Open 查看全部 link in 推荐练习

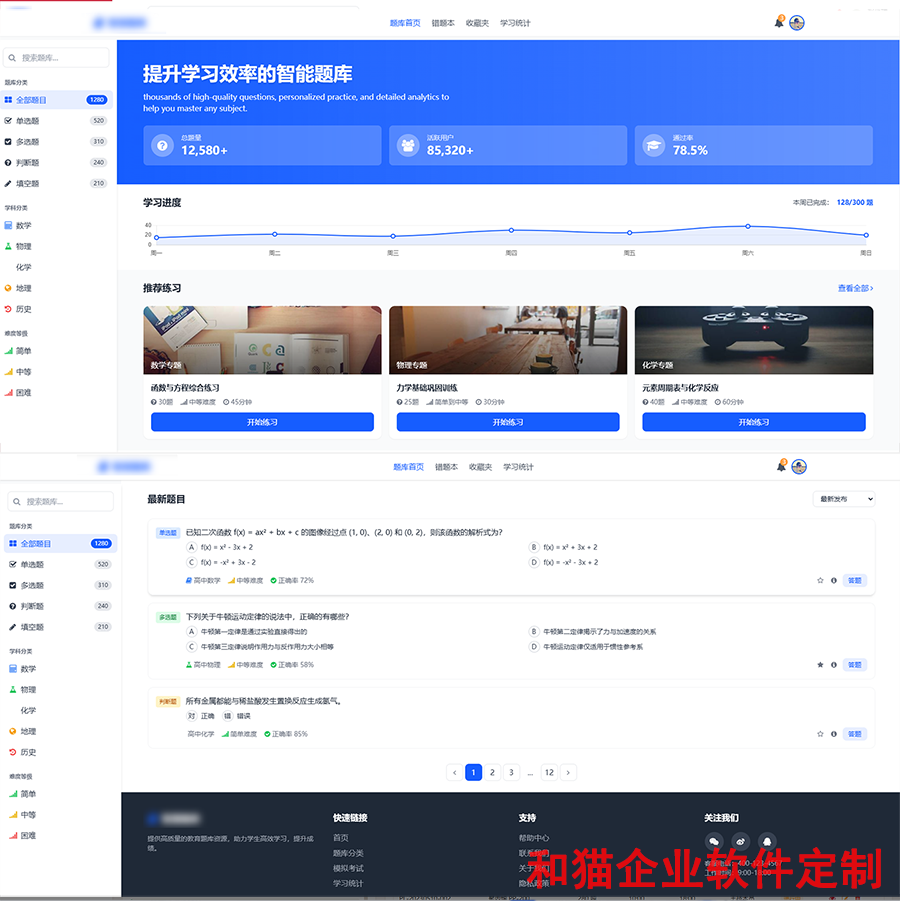click(x=855, y=288)
